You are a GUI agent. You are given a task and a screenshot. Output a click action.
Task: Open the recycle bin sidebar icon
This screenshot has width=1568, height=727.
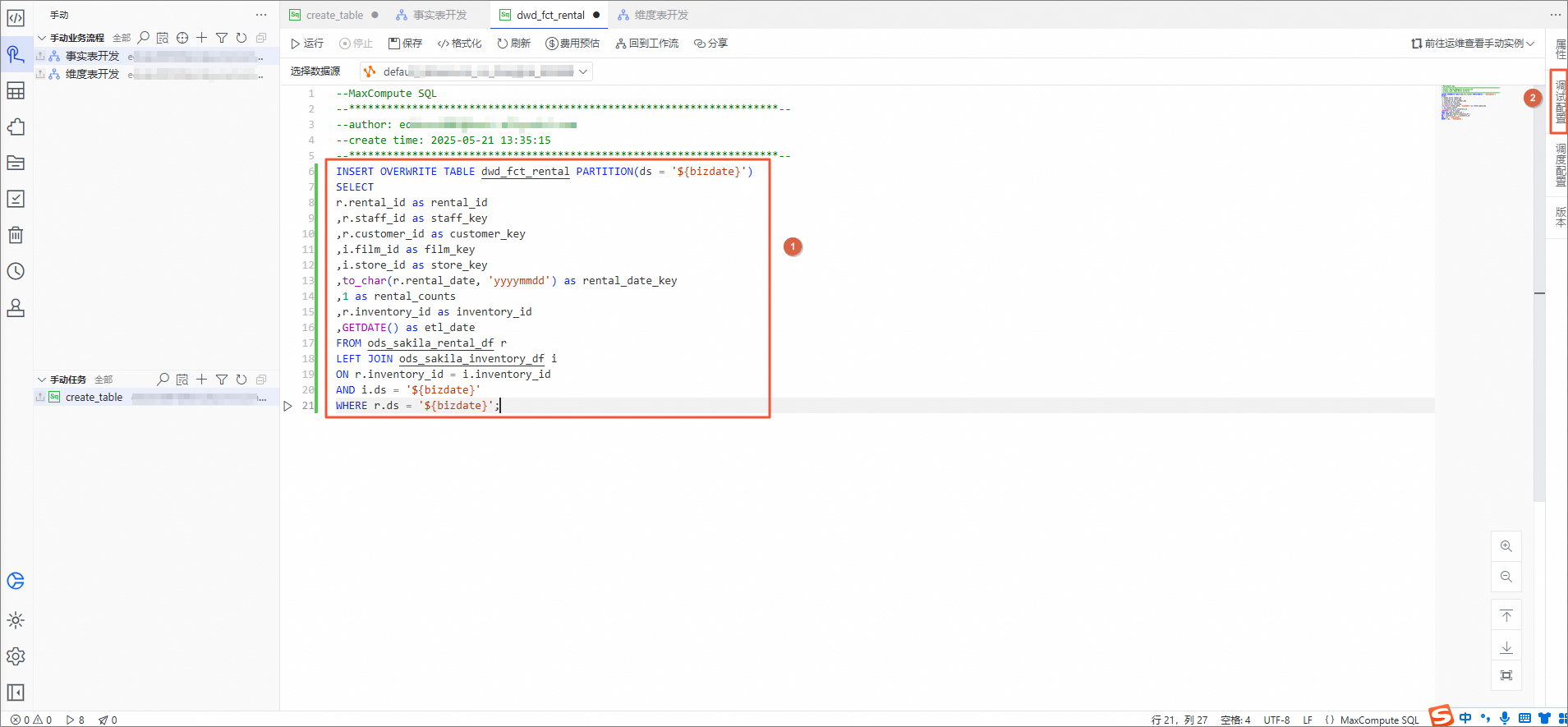pyautogui.click(x=16, y=235)
